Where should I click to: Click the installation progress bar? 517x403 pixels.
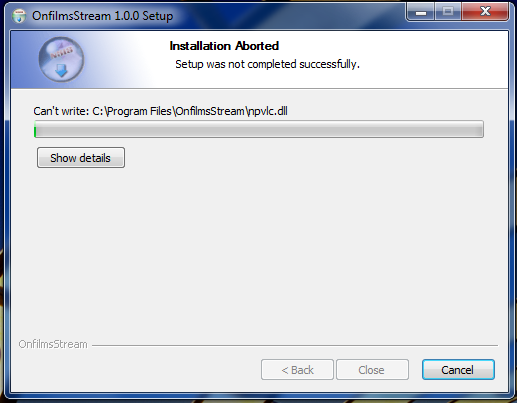(x=259, y=129)
